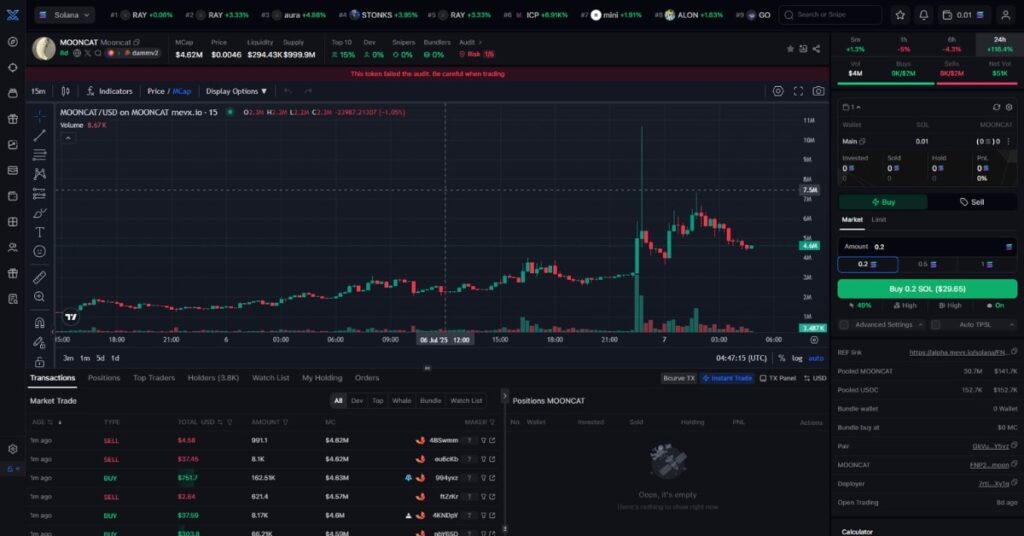Click the Amount input field

[927, 247]
